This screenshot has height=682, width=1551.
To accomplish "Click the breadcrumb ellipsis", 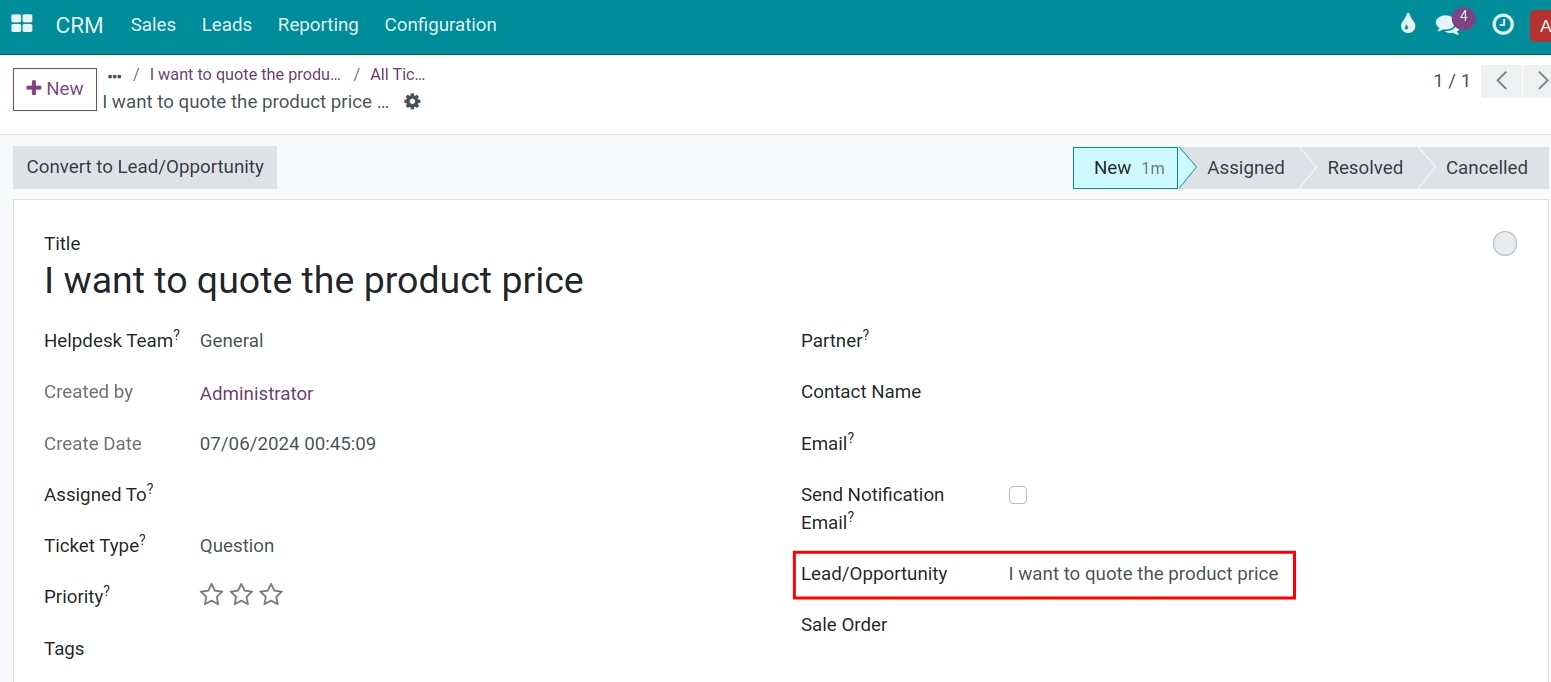I will coord(115,75).
